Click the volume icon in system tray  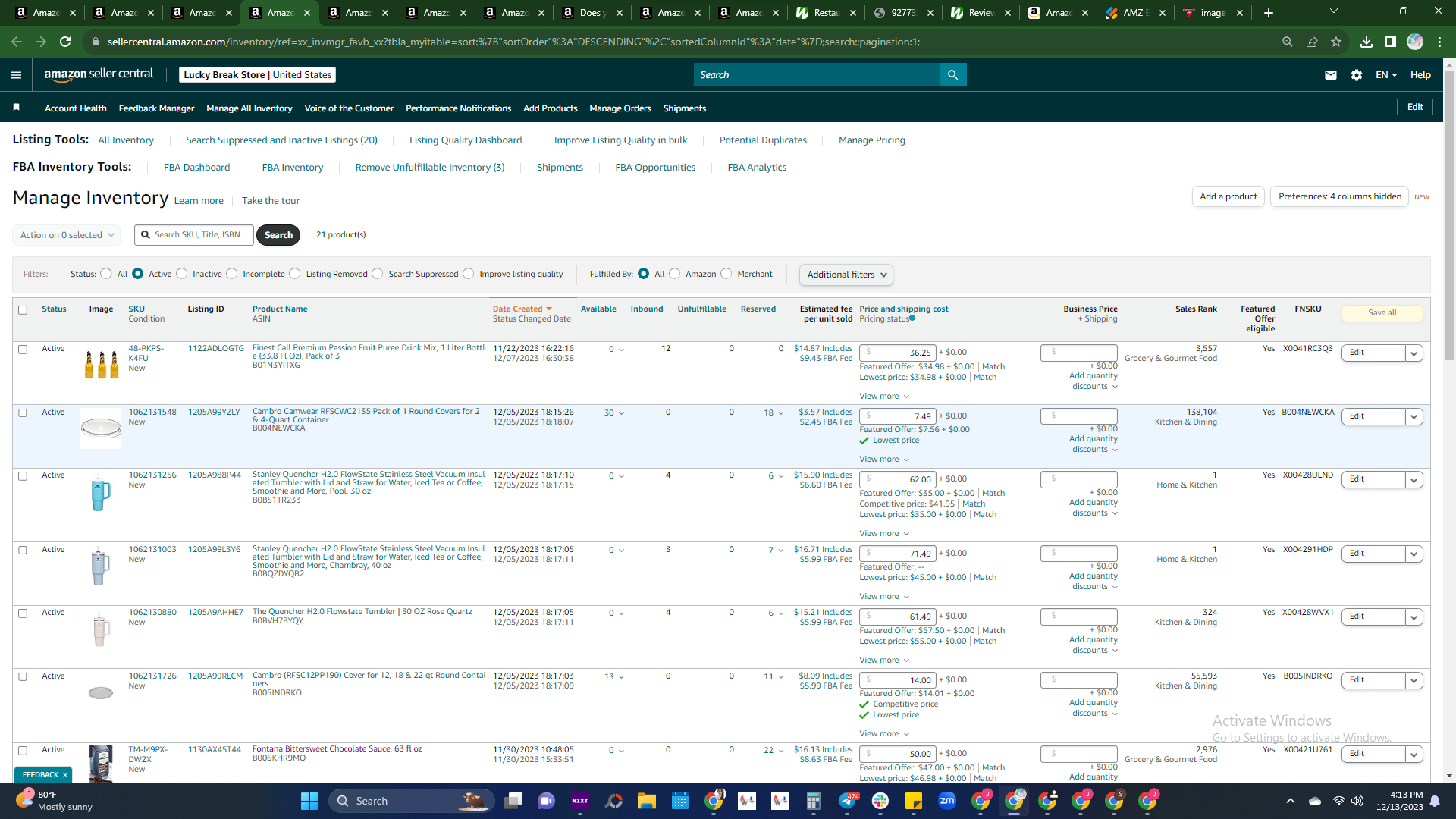tap(1357, 801)
